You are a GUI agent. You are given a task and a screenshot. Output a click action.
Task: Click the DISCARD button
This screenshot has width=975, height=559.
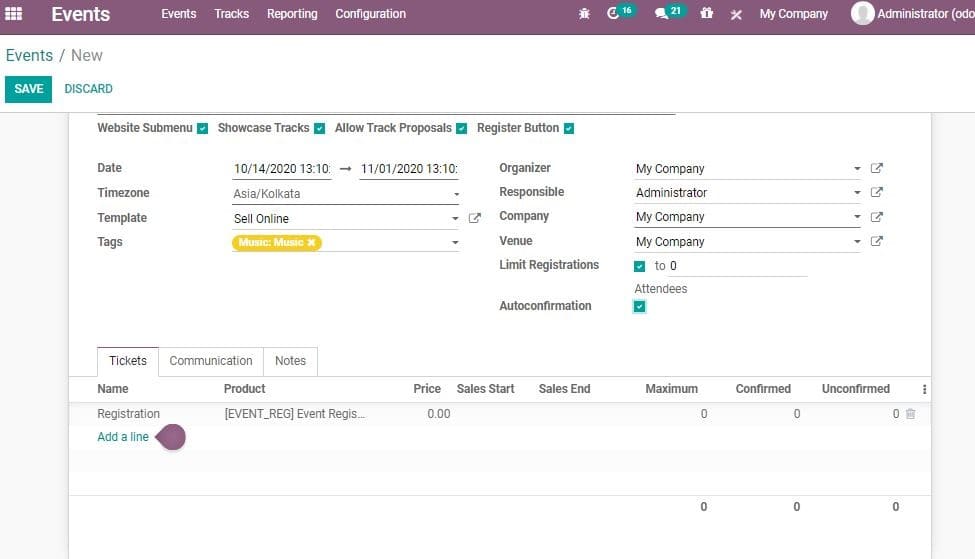(88, 89)
